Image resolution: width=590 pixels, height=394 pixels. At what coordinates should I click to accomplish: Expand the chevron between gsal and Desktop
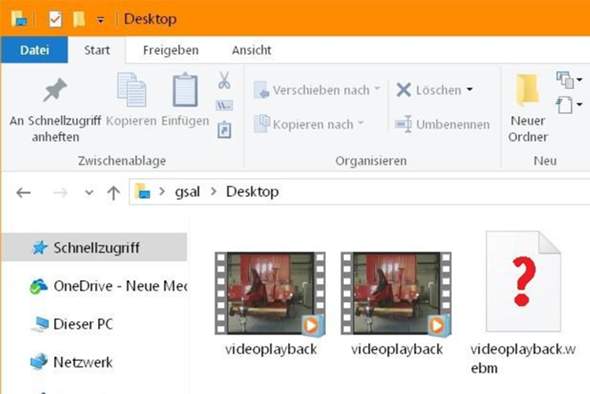pyautogui.click(x=214, y=192)
